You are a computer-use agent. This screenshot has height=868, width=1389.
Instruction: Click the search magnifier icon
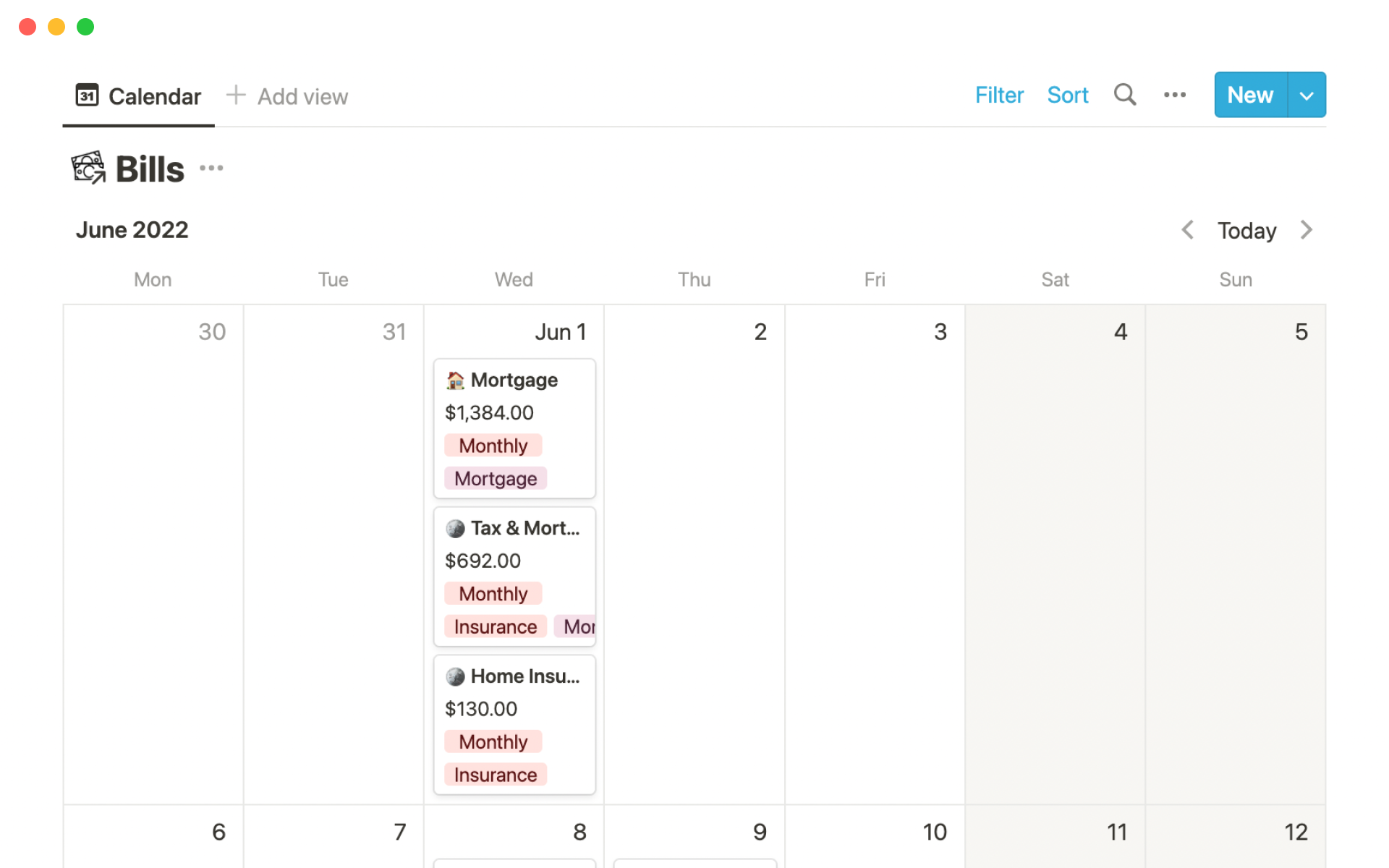pos(1124,95)
